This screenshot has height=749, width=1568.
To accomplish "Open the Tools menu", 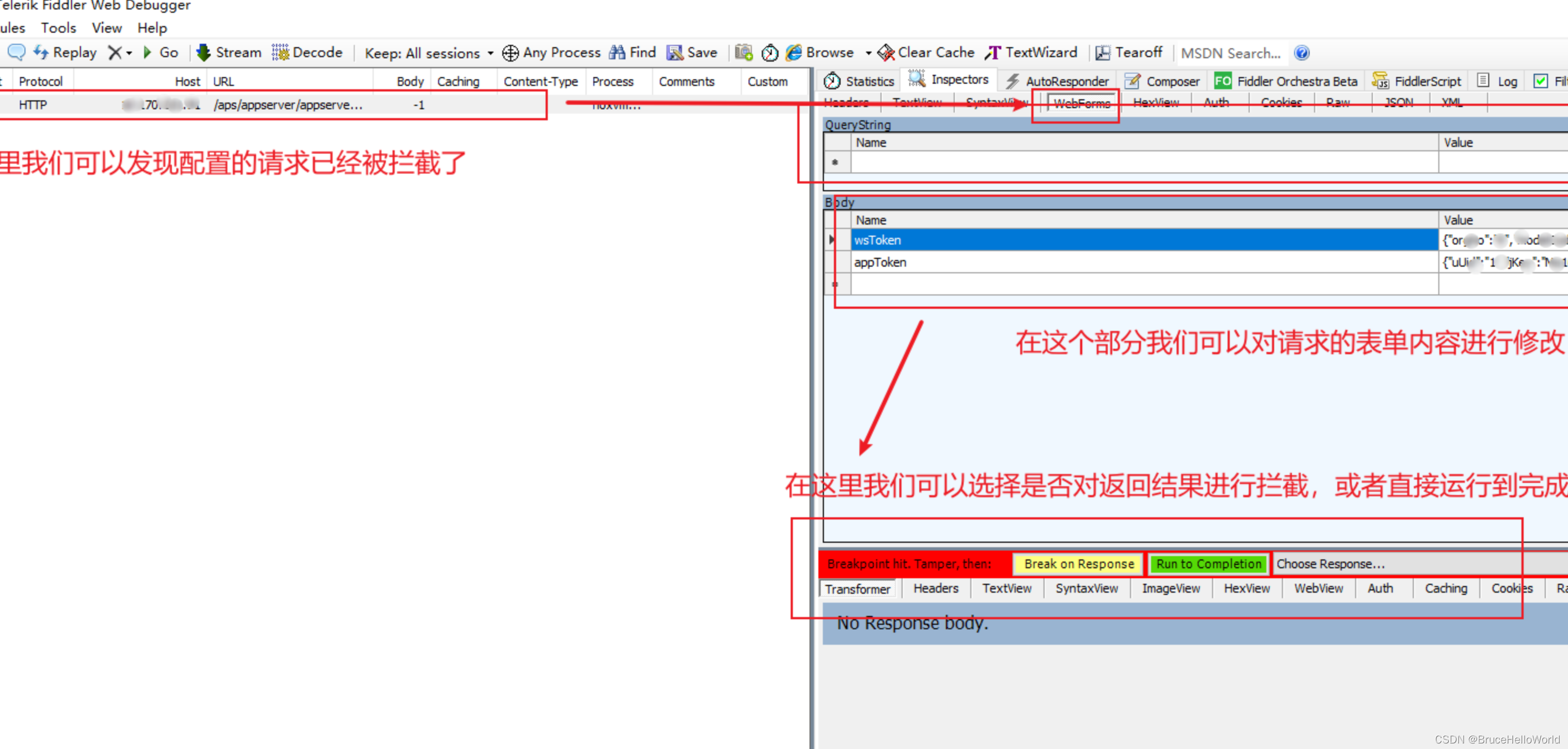I will (x=58, y=27).
